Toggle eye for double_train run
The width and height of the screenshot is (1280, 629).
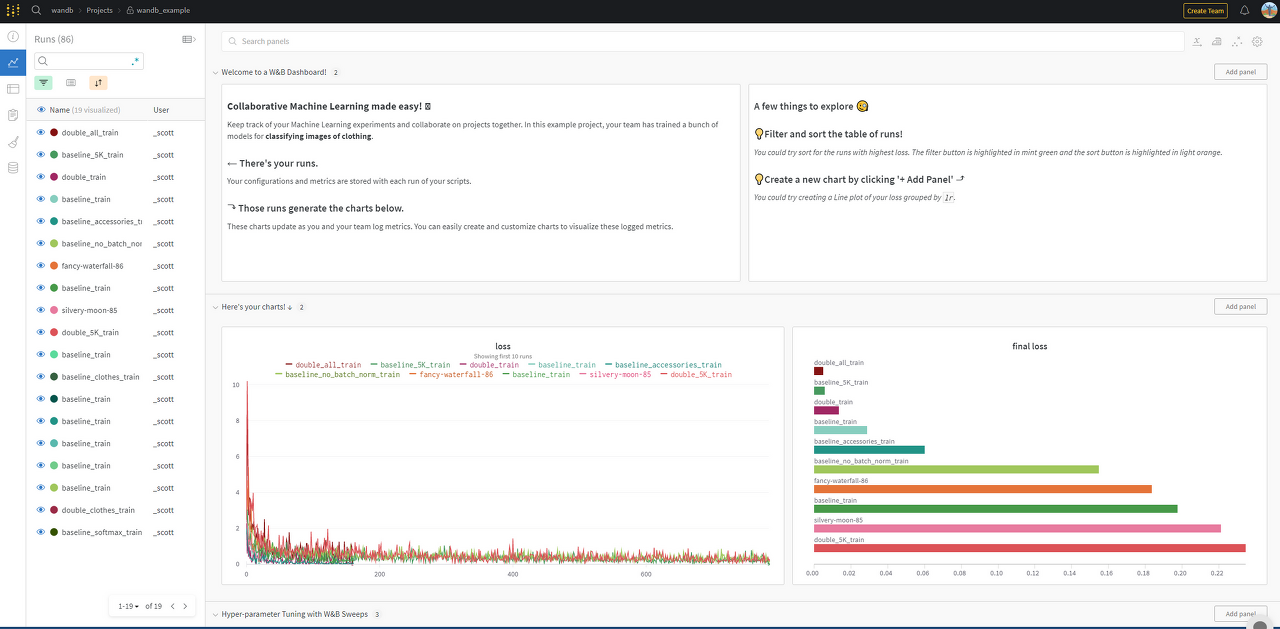click(x=41, y=177)
